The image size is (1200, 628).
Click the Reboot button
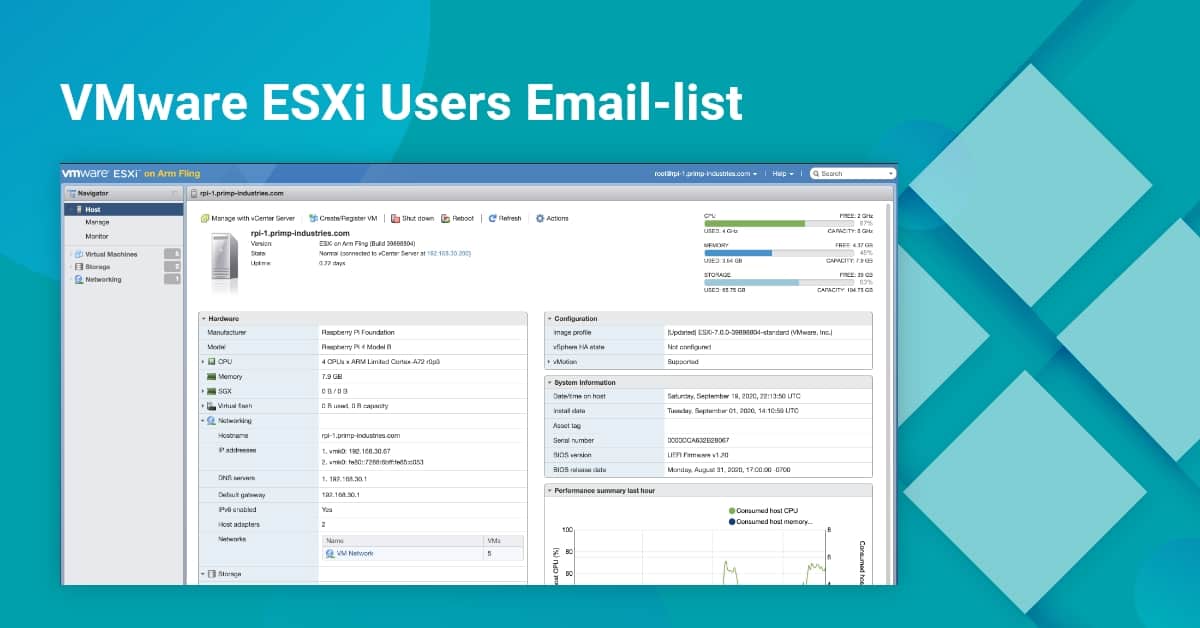458,218
